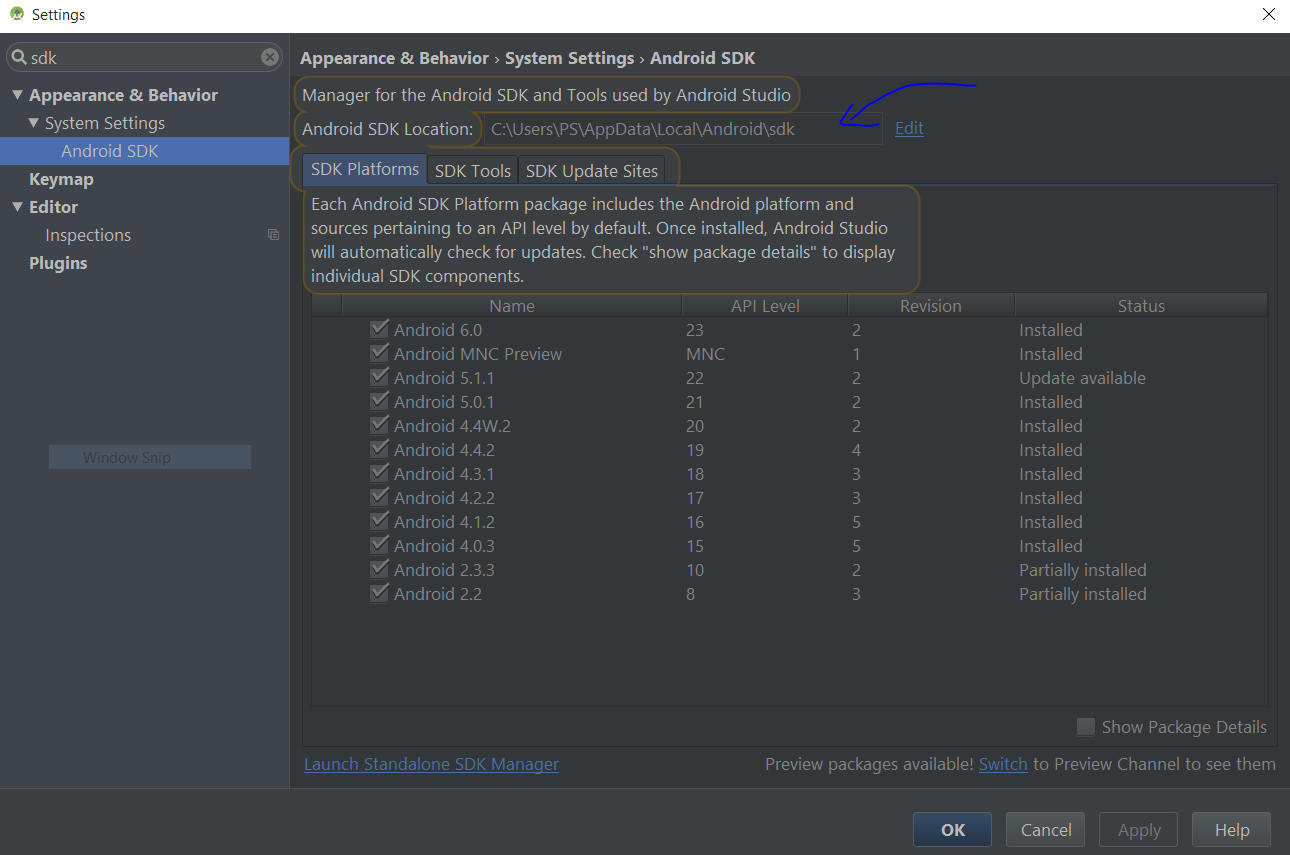Collapse the Editor tree node
Image resolution: width=1290 pixels, height=855 pixels.
point(17,207)
